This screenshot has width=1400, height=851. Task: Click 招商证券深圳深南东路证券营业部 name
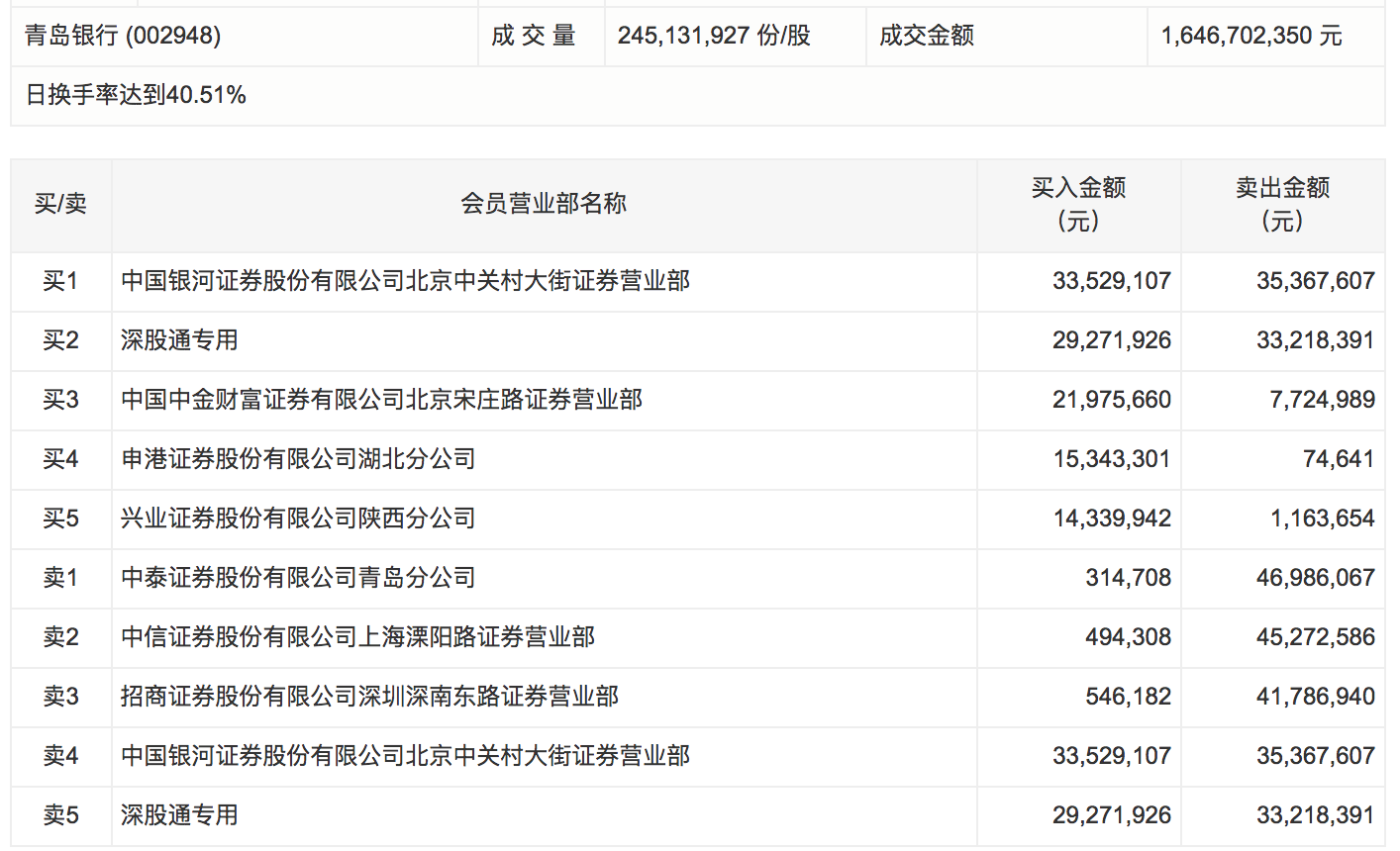click(x=370, y=697)
